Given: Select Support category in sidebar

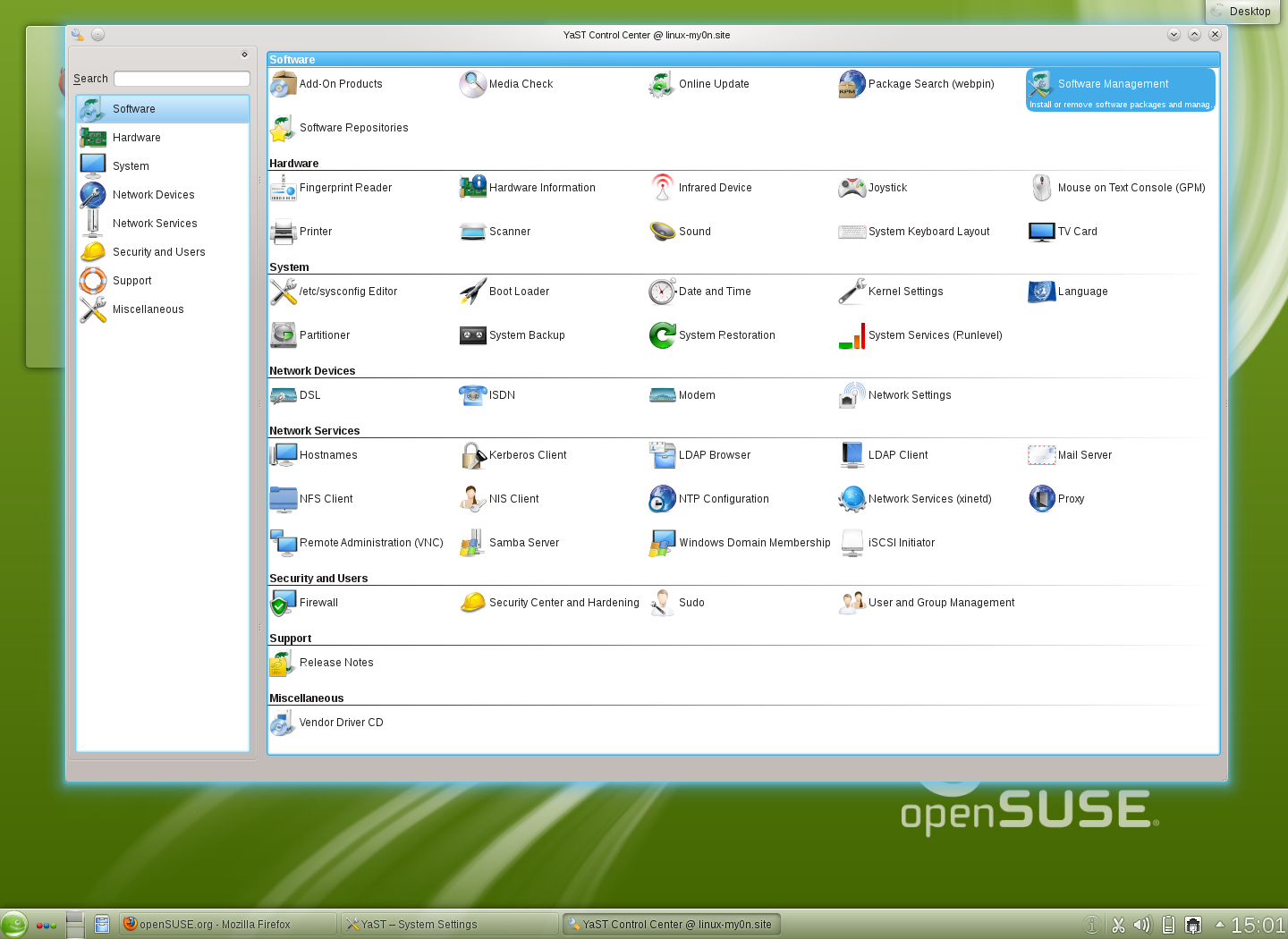Looking at the screenshot, I should [x=163, y=281].
